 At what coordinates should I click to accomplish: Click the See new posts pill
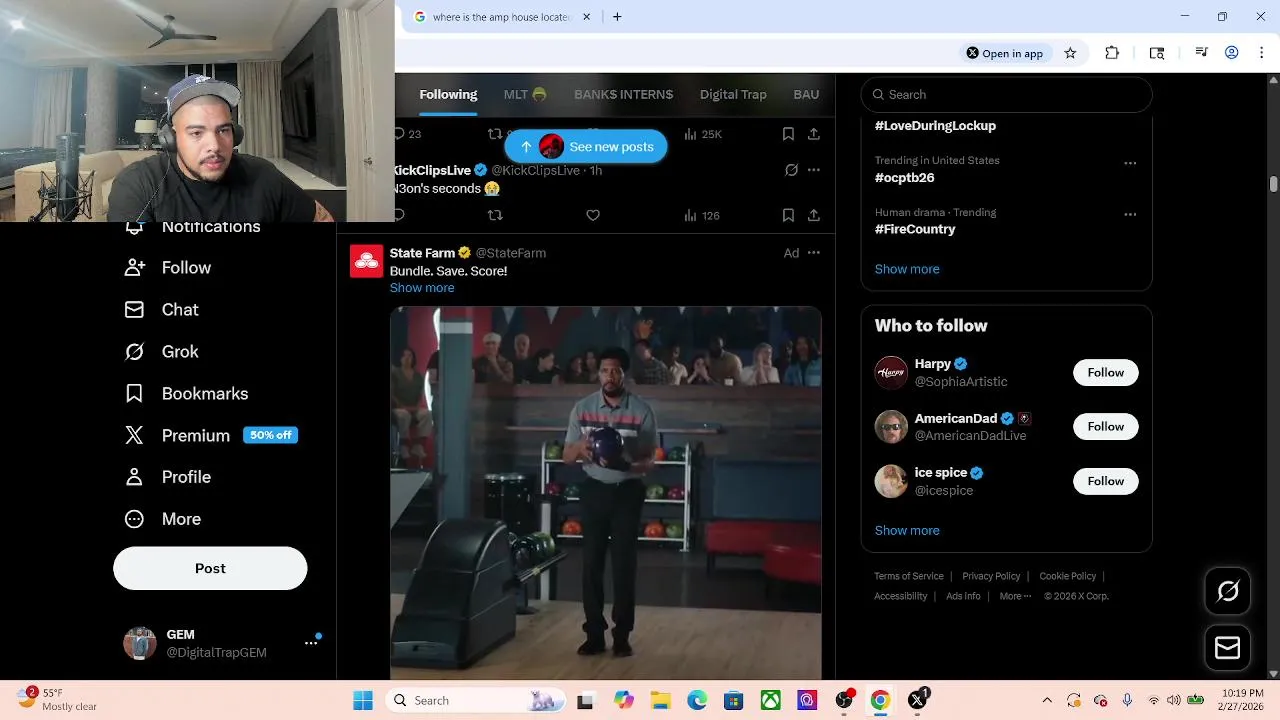pos(586,147)
